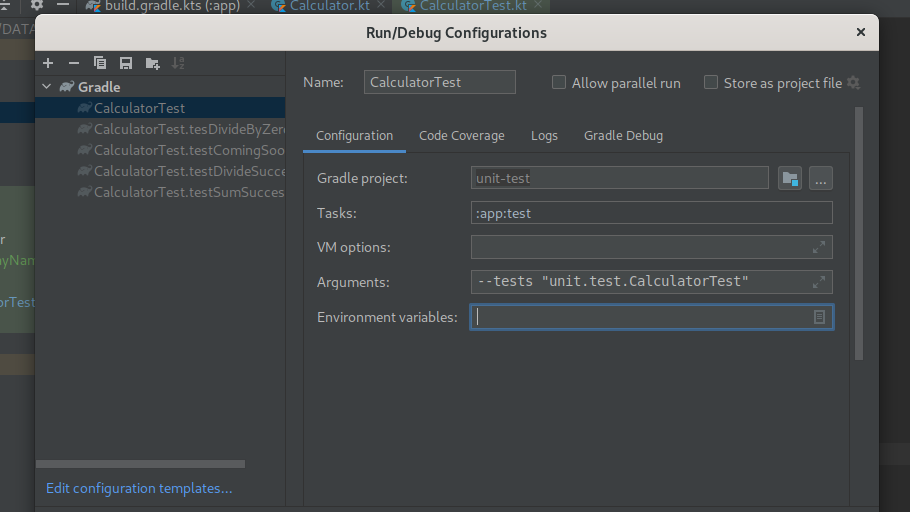Select registered Gradle project via folder icon
Viewport: 910px width, 512px height.
[790, 178]
